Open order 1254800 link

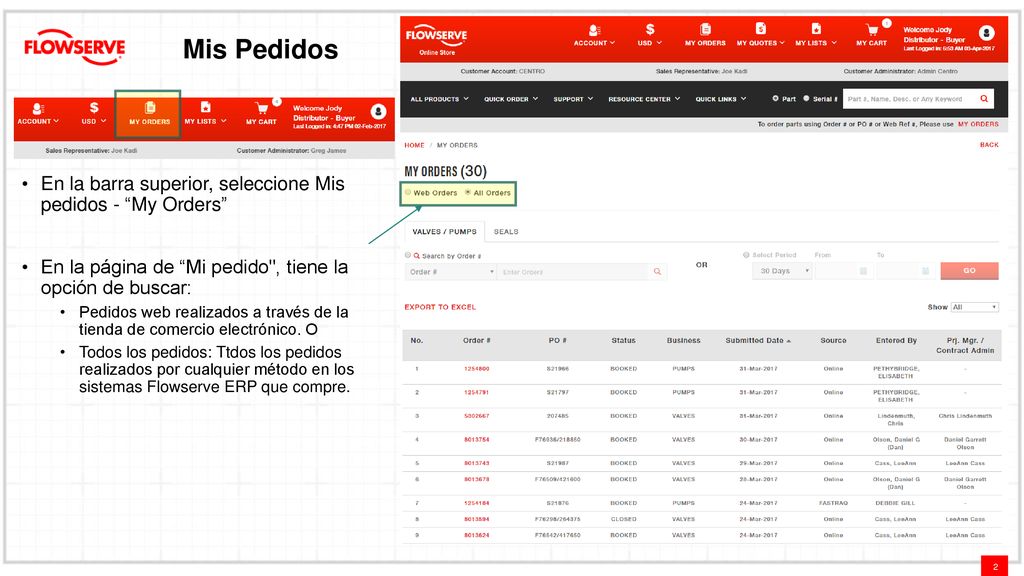477,369
